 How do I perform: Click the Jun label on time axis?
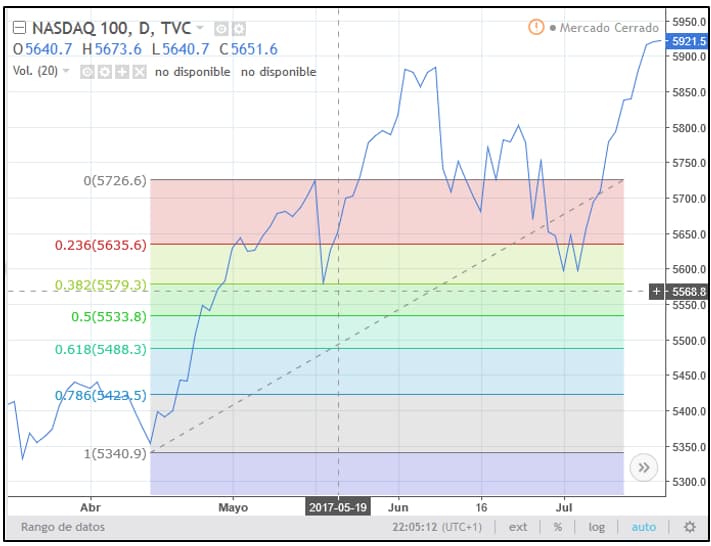pyautogui.click(x=399, y=507)
